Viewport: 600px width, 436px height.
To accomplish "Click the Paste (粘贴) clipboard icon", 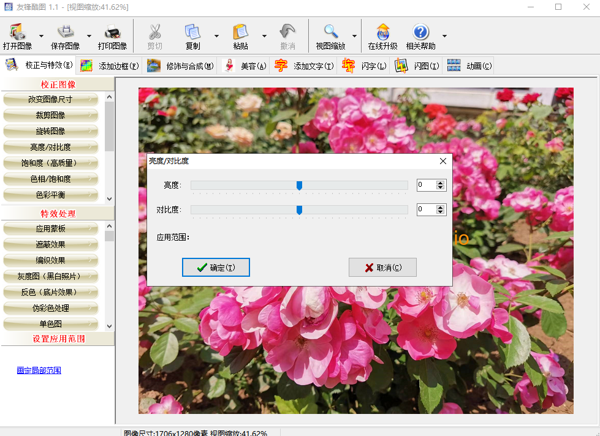I will point(240,32).
